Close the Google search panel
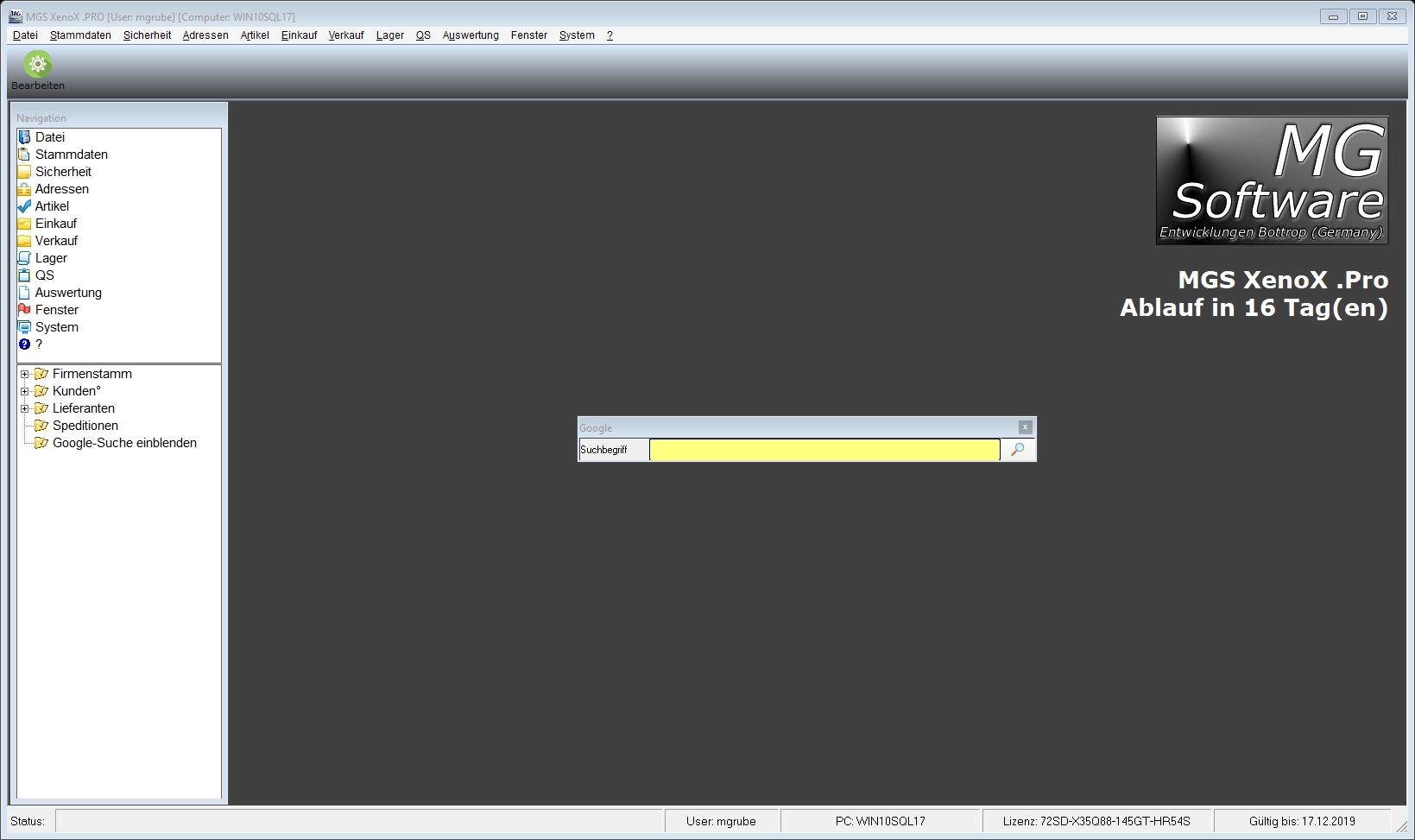The width and height of the screenshot is (1415, 840). click(x=1025, y=427)
